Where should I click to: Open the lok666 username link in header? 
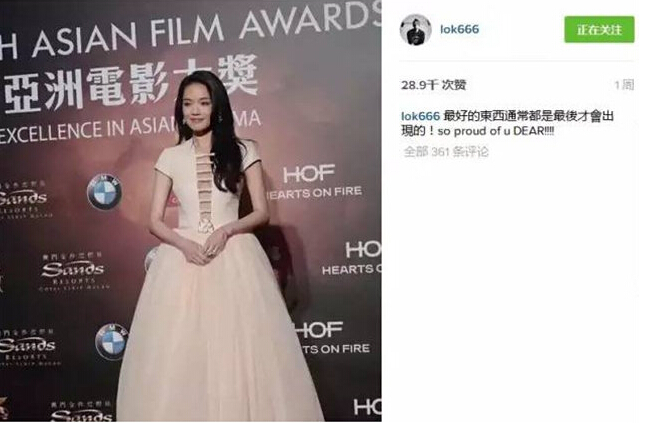[459, 29]
